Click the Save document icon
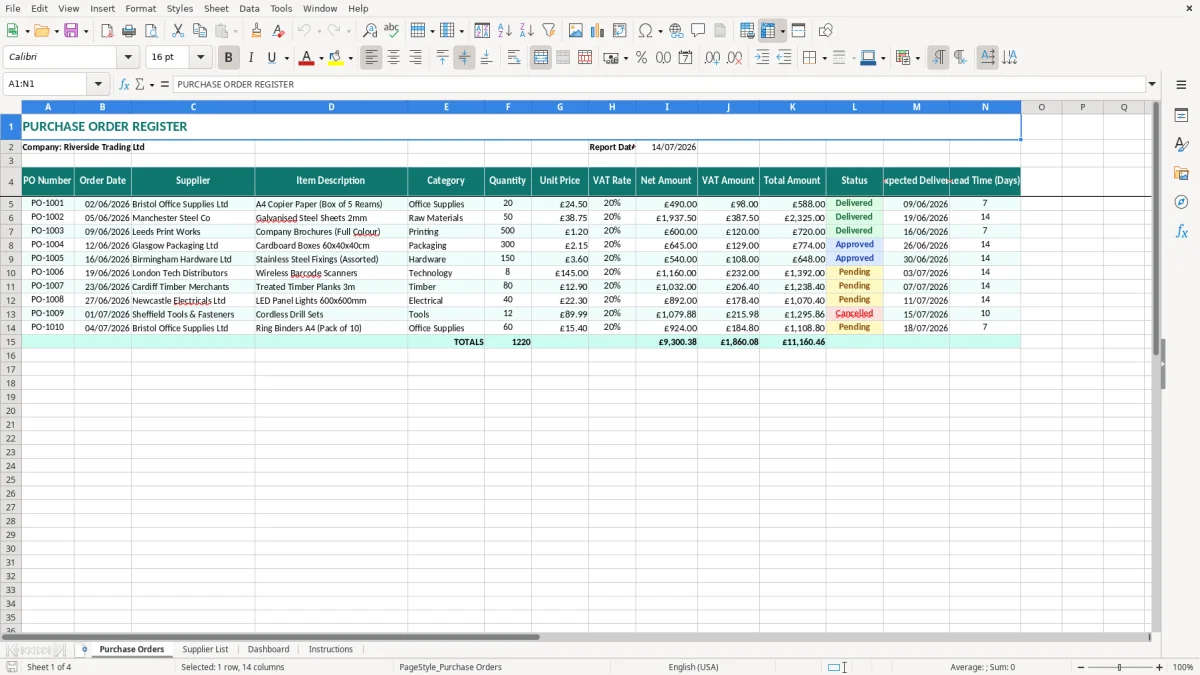1200x675 pixels. click(x=71, y=31)
